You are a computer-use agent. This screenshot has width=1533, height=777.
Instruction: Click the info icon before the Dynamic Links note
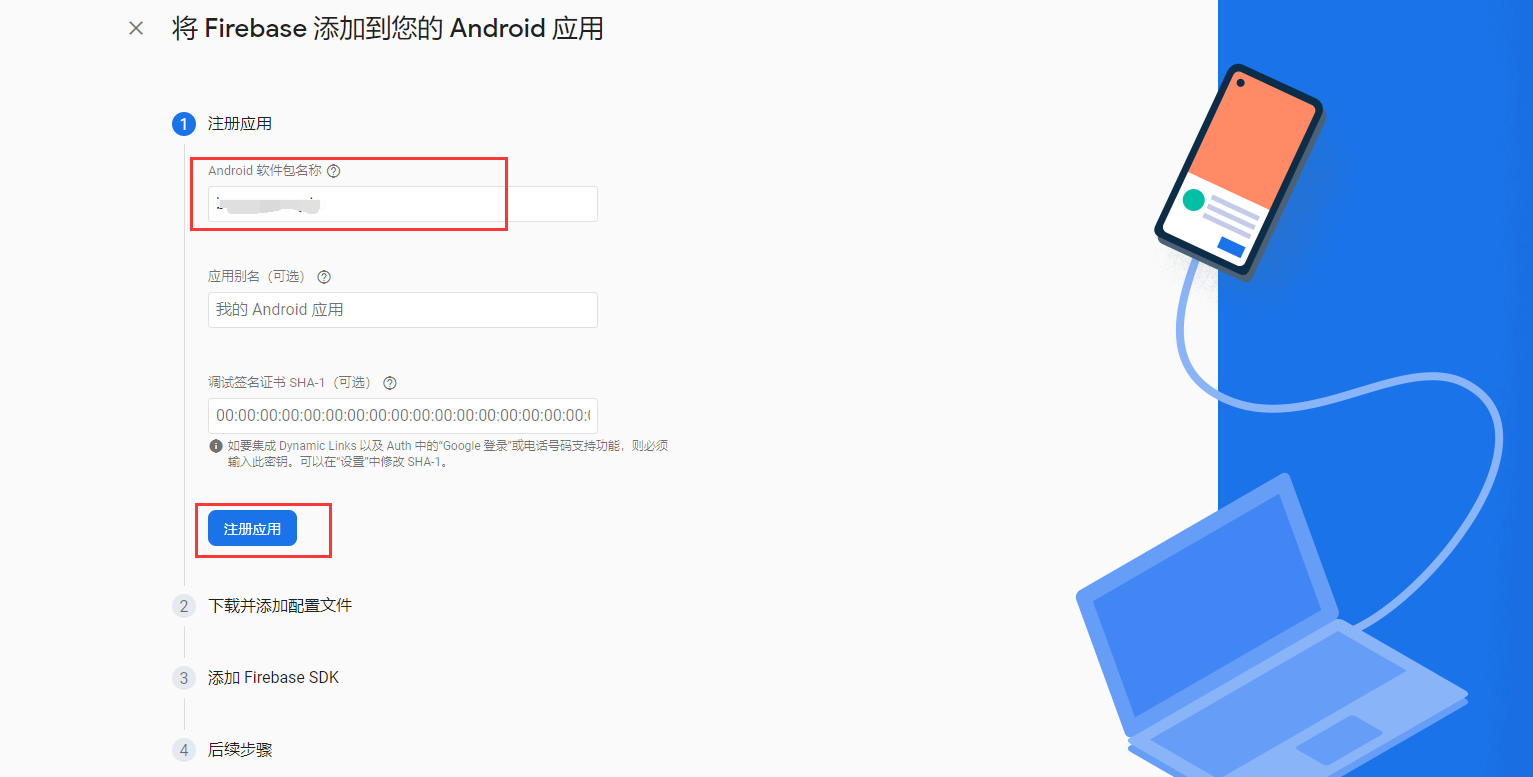coord(216,446)
